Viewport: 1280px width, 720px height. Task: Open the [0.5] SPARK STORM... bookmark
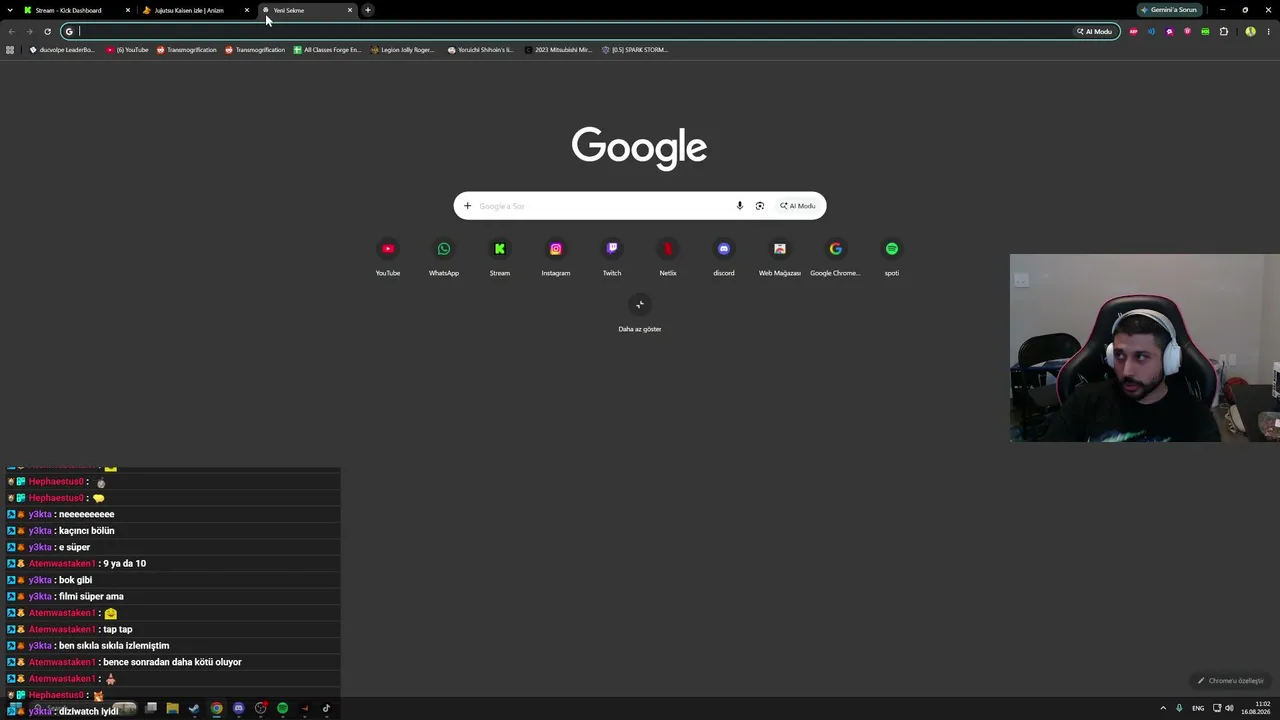635,49
